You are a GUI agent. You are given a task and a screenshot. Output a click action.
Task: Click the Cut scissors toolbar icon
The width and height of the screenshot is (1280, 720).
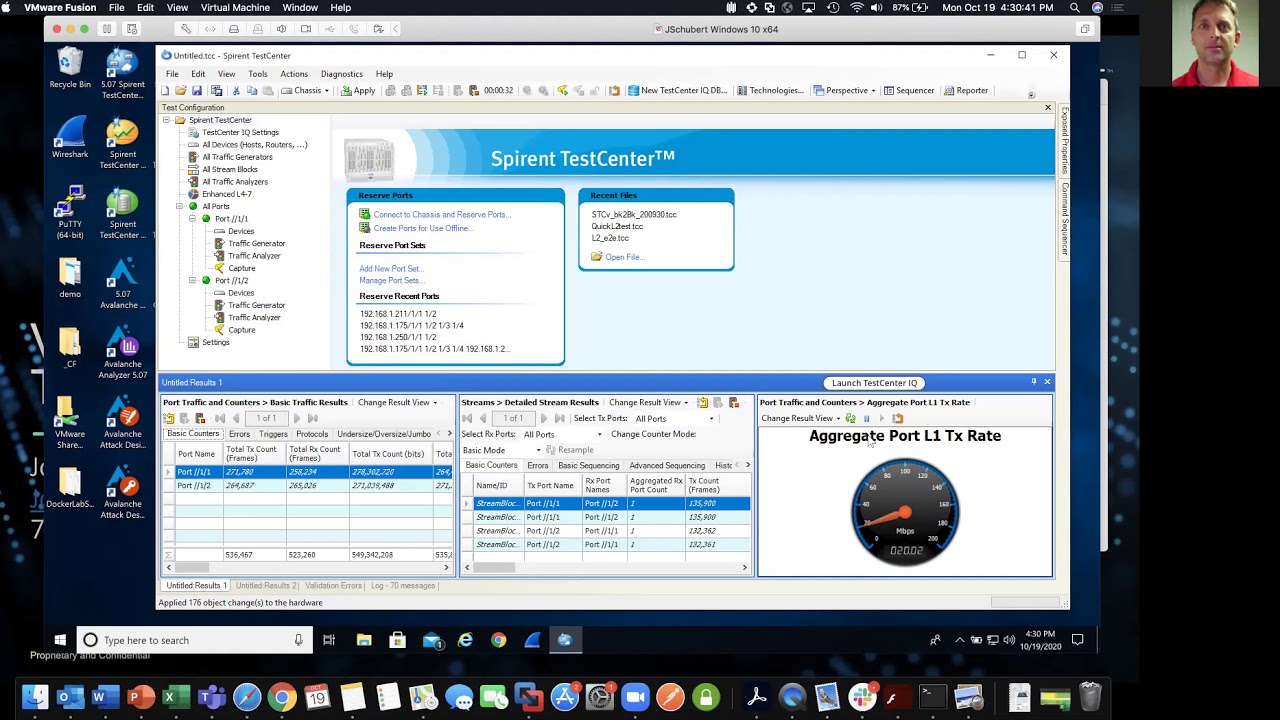(236, 90)
